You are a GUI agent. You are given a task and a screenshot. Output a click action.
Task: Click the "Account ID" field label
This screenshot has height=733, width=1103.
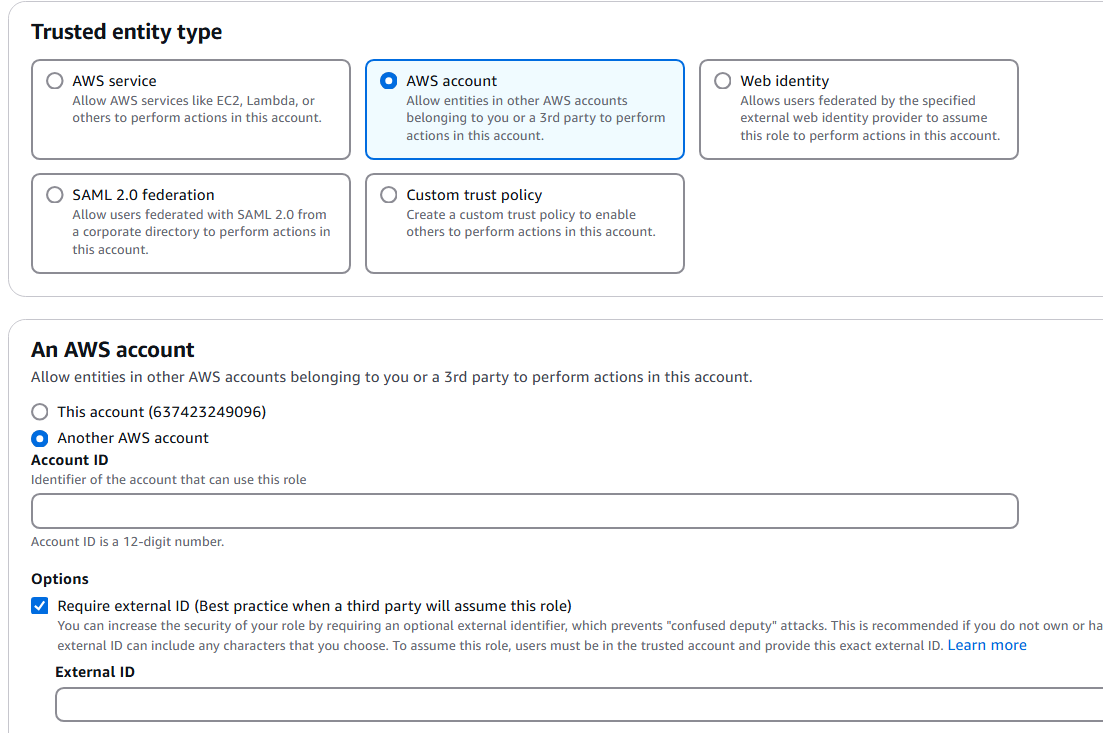click(x=70, y=460)
